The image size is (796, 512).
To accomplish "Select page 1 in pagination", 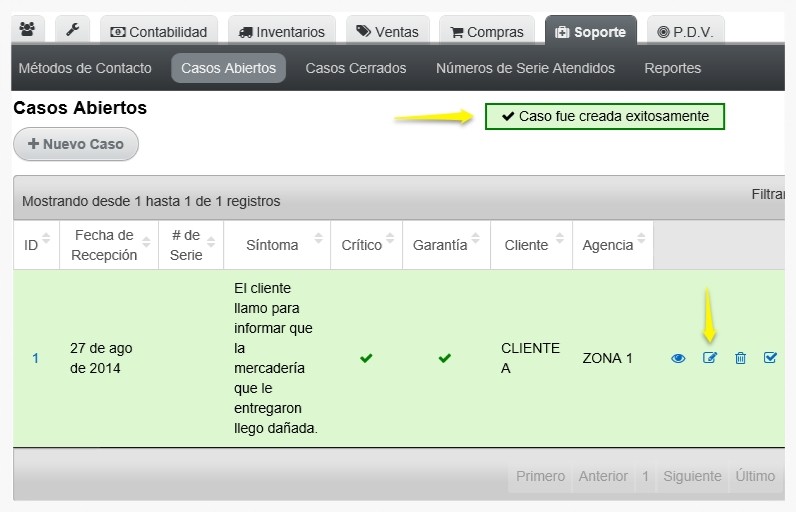I will coord(645,476).
